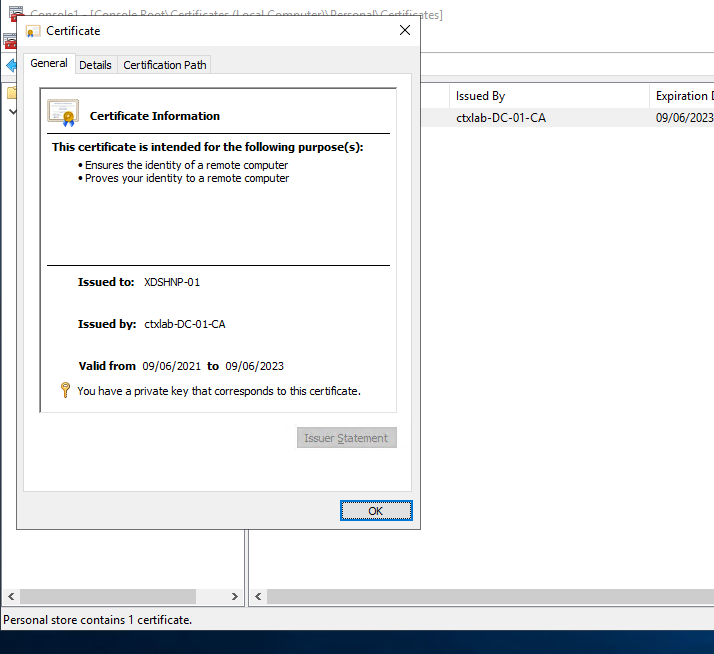Click the back arrow in the console toolbar
Image resolution: width=714 pixels, height=654 pixels.
click(10, 65)
